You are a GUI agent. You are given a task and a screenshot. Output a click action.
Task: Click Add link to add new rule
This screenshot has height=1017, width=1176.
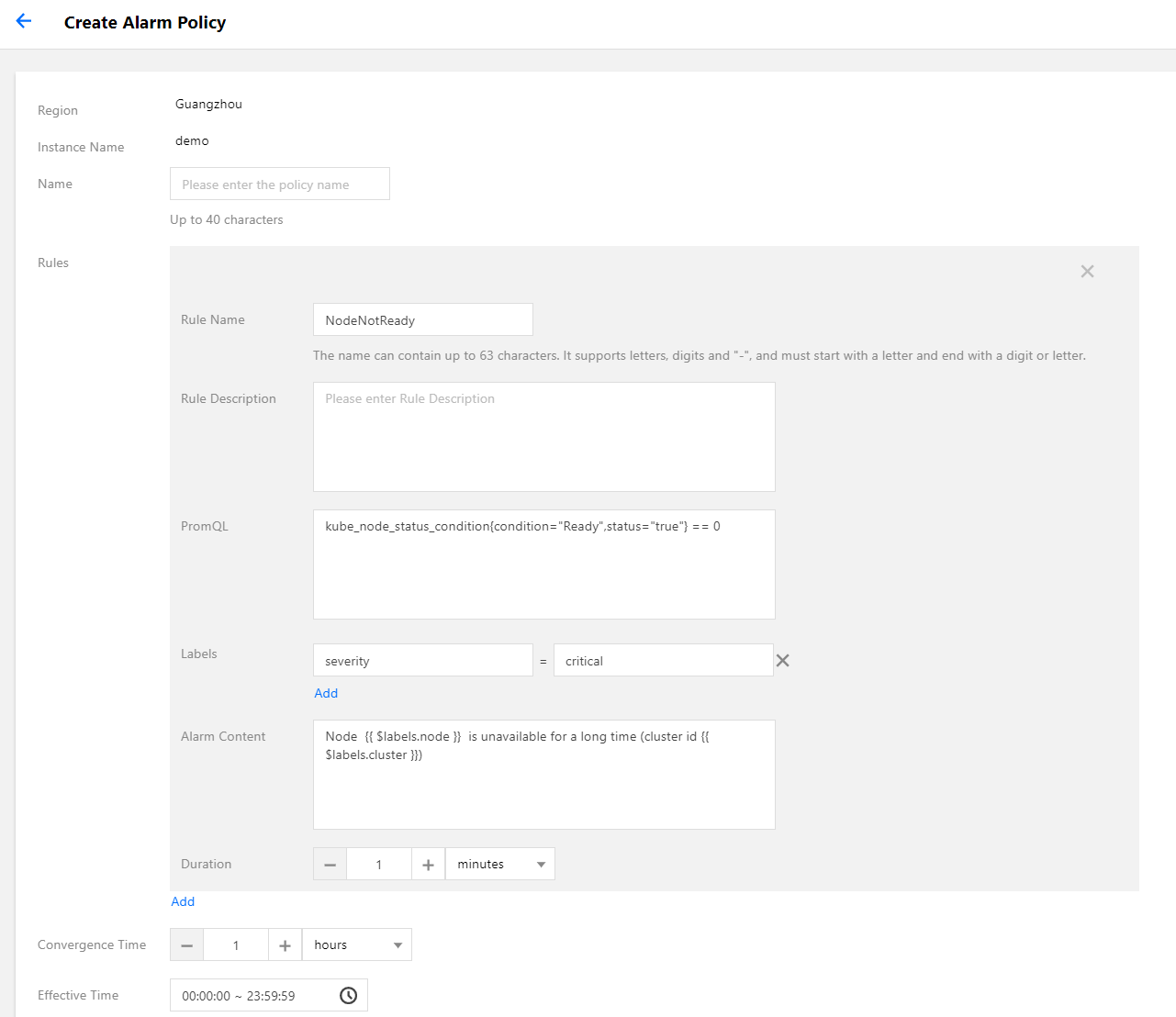(x=183, y=901)
